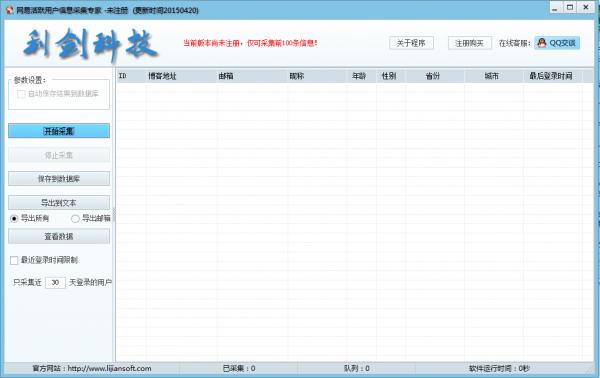Toggle the 自动保存结果到数据库 checkbox

tap(21, 94)
